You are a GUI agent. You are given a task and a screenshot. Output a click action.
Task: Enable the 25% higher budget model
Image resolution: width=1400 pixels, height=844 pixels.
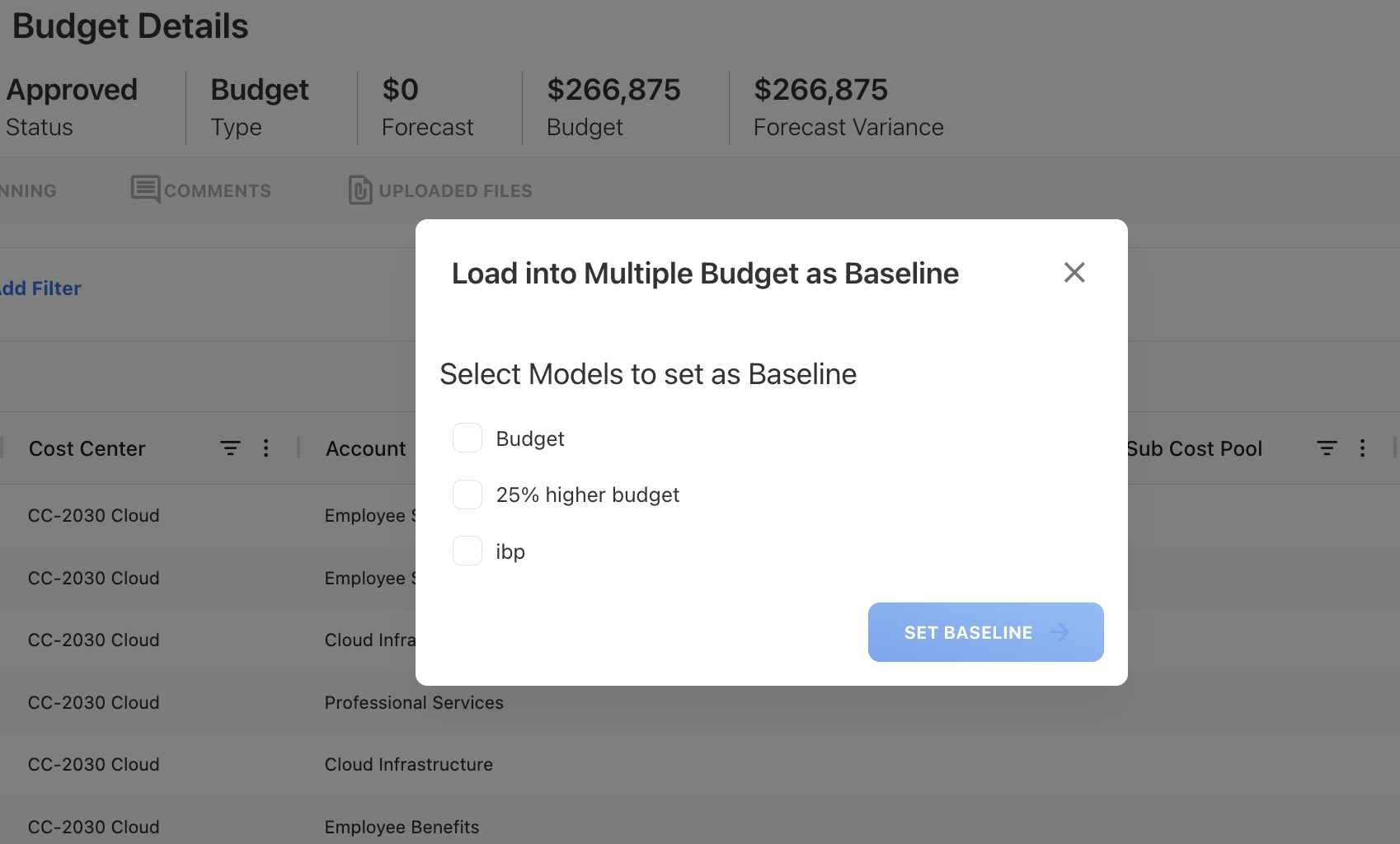467,495
